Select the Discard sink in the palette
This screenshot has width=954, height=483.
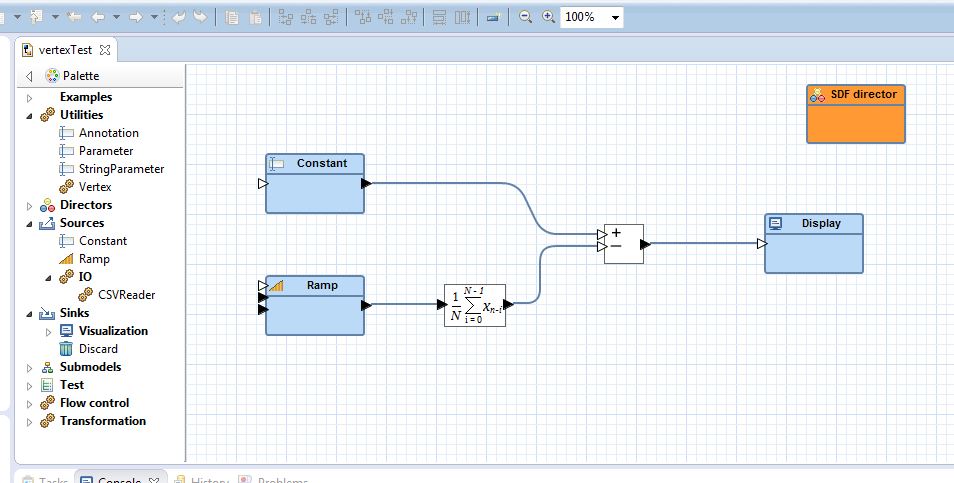(x=98, y=349)
